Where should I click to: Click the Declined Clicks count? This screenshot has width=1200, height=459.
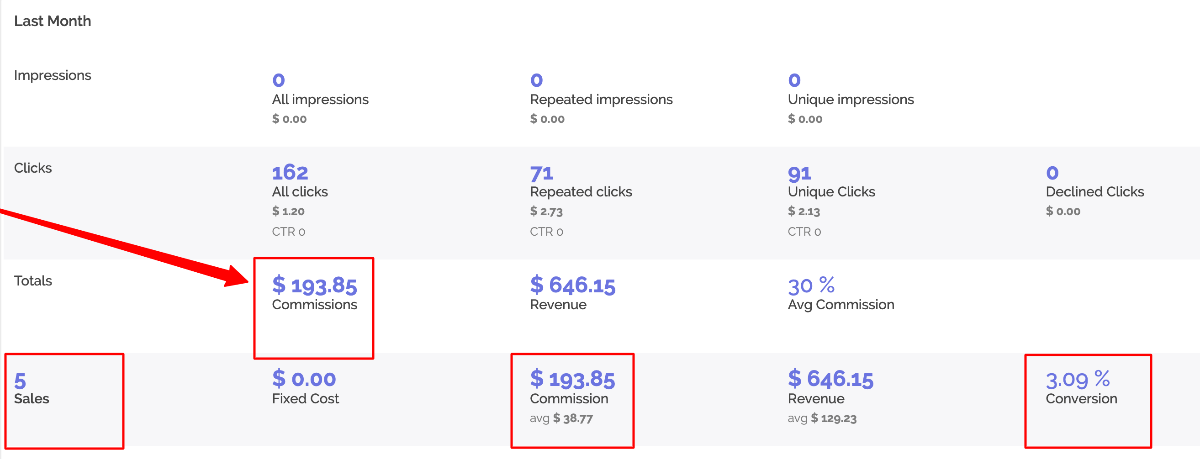(x=1053, y=173)
